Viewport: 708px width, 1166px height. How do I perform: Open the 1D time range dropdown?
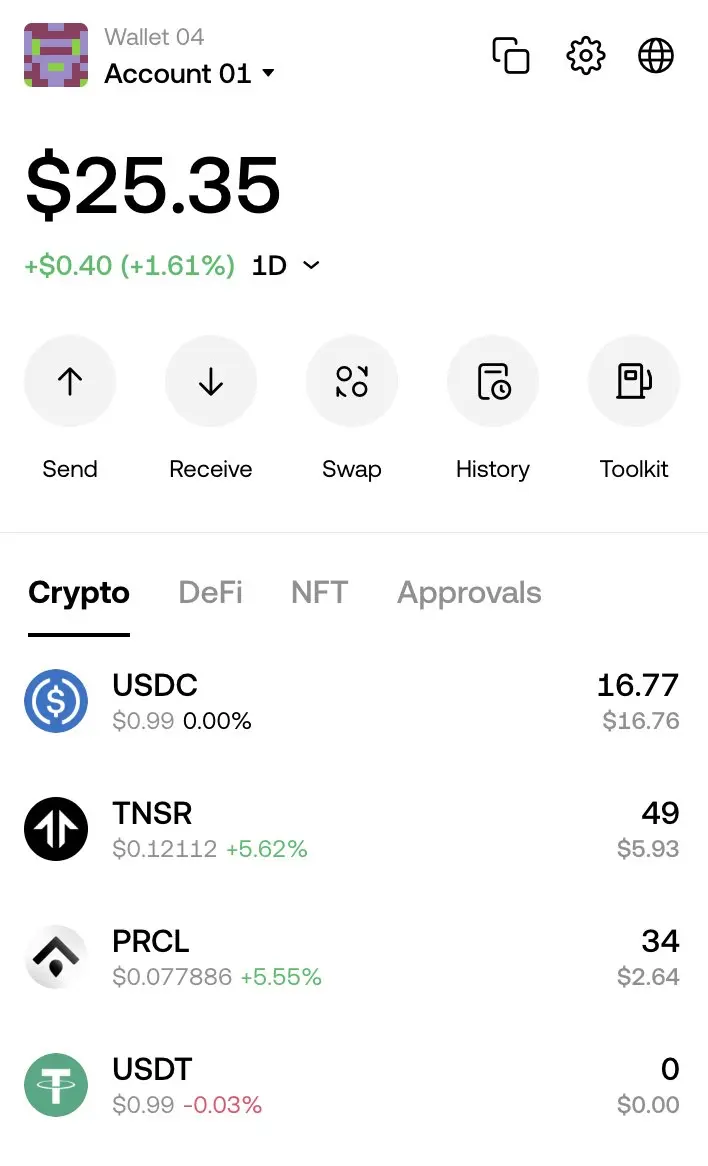coord(286,265)
